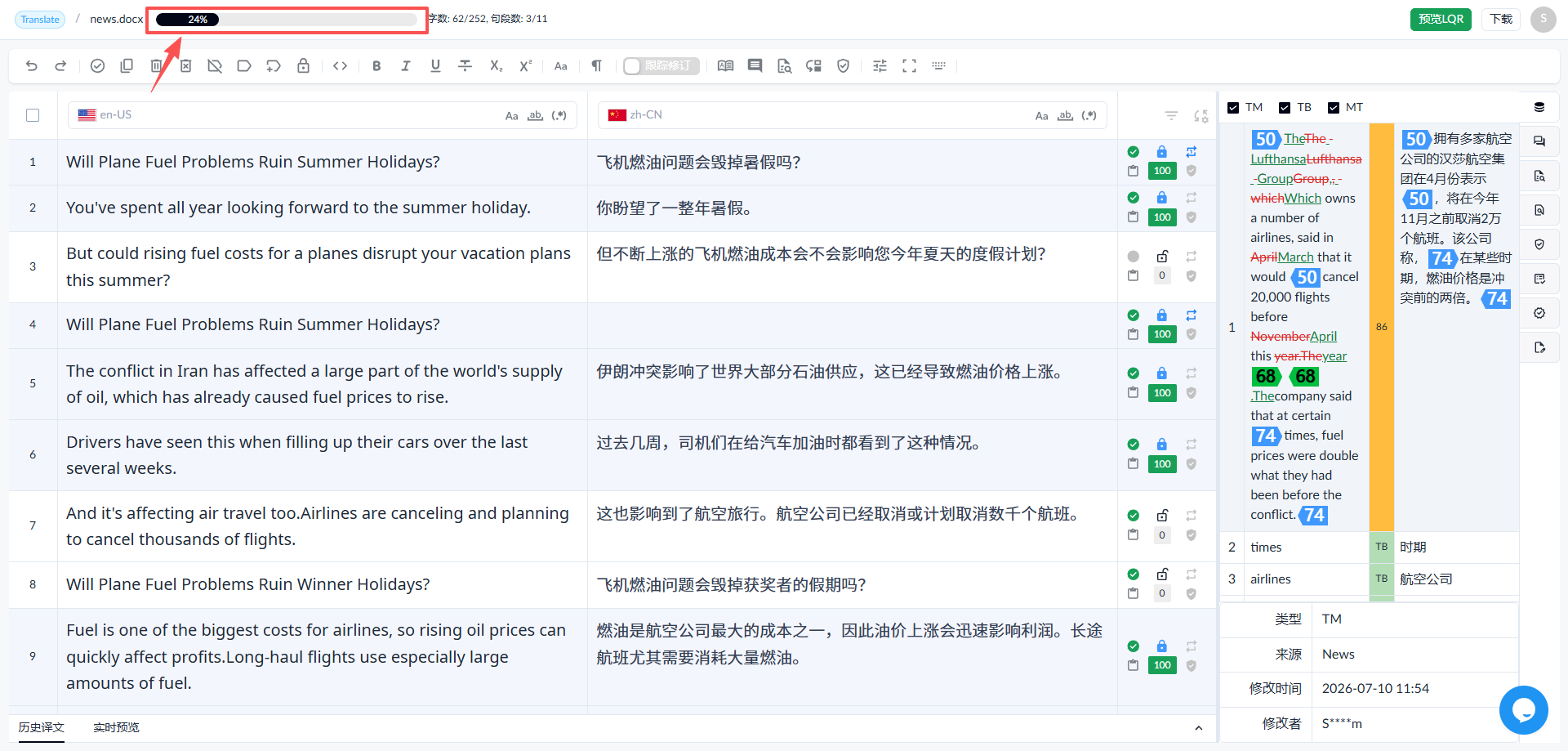Apply superscript formatting

(525, 66)
